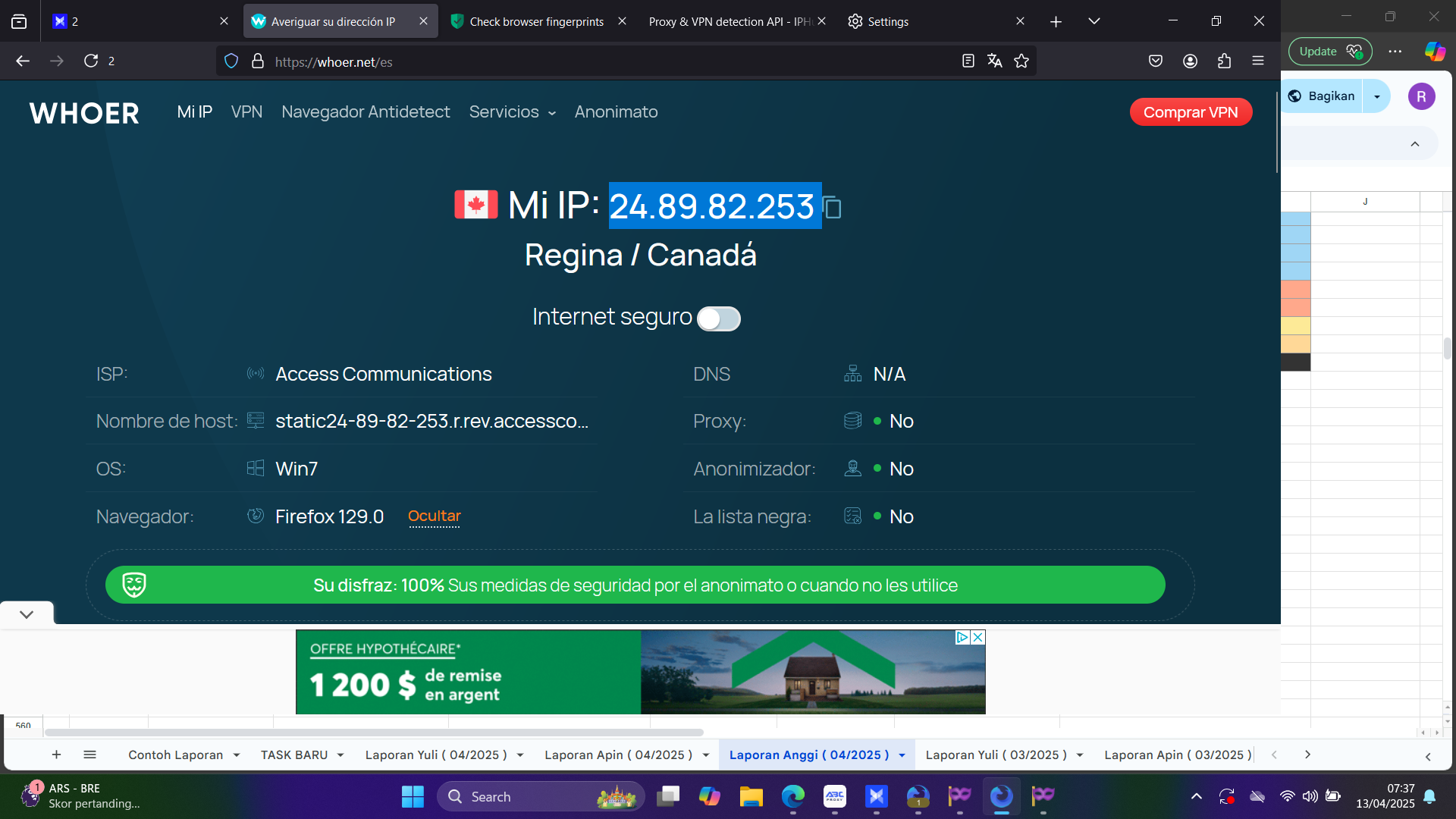Viewport: 1456px width, 819px height.
Task: Open the Windows Start menu
Action: coord(413,796)
